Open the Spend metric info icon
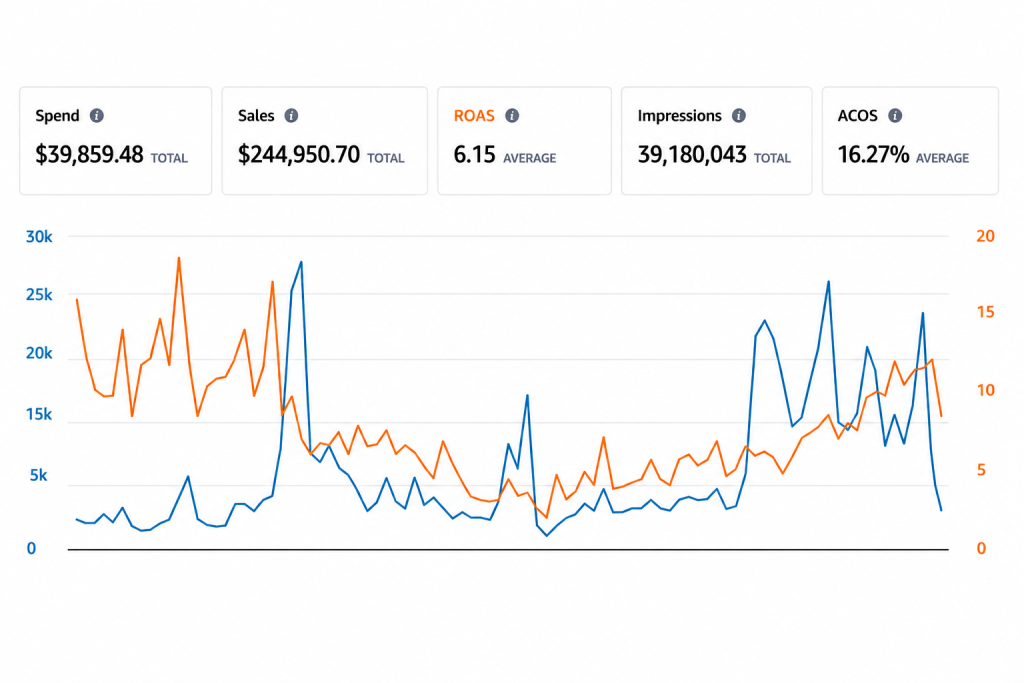The width and height of the screenshot is (1024, 683). click(97, 116)
